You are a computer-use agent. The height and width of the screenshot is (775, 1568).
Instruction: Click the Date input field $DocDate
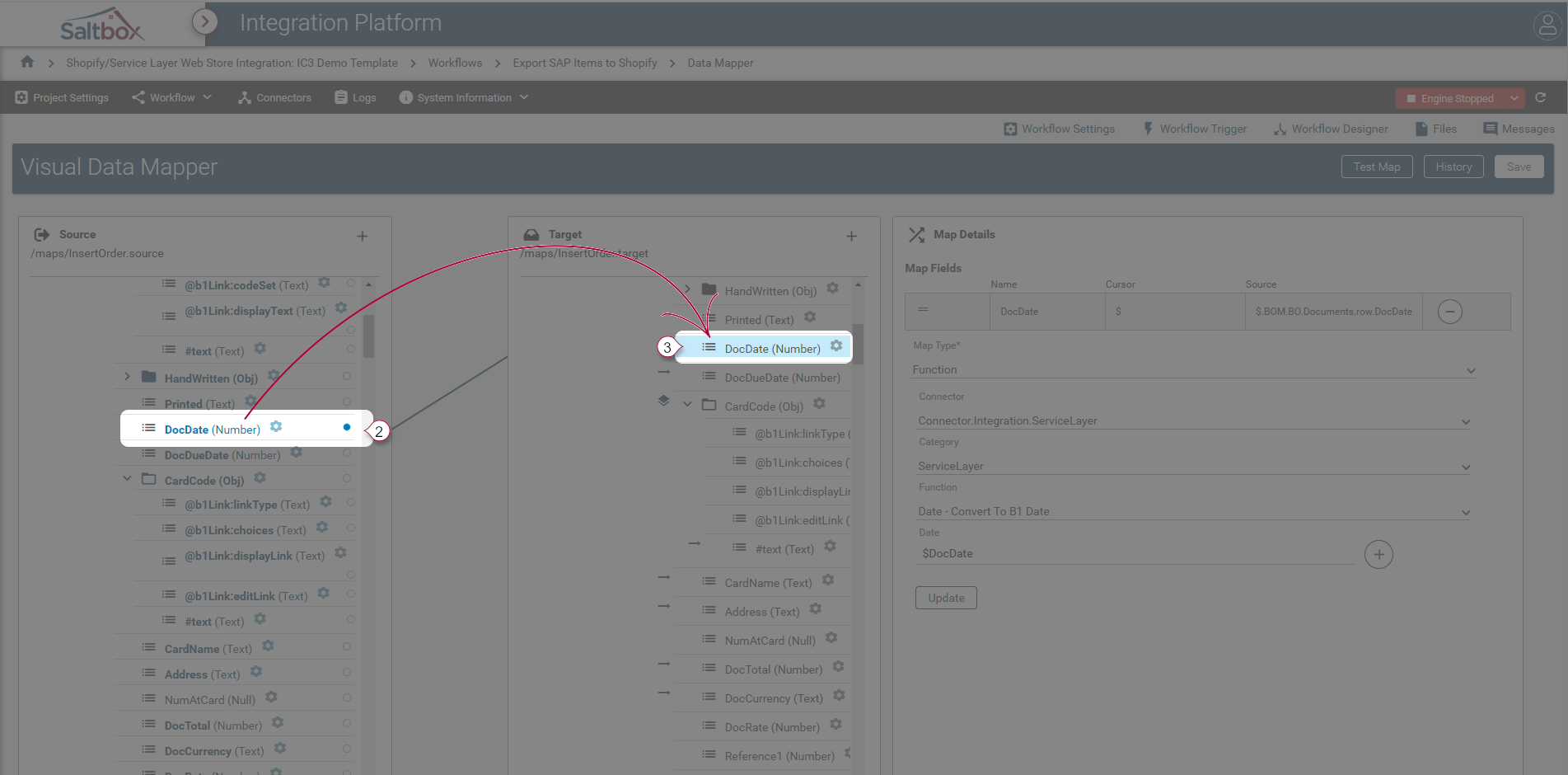click(x=1135, y=554)
